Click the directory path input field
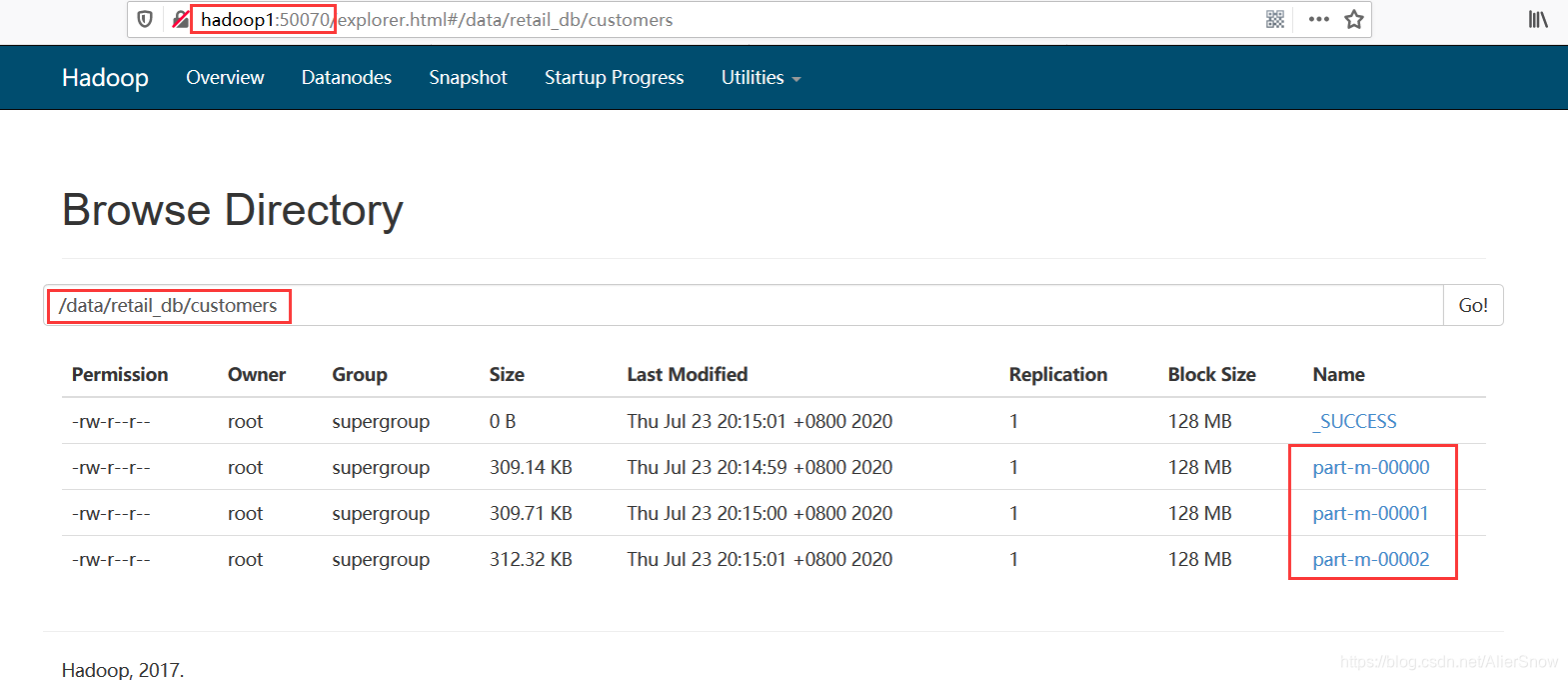1568x680 pixels. coord(744,305)
